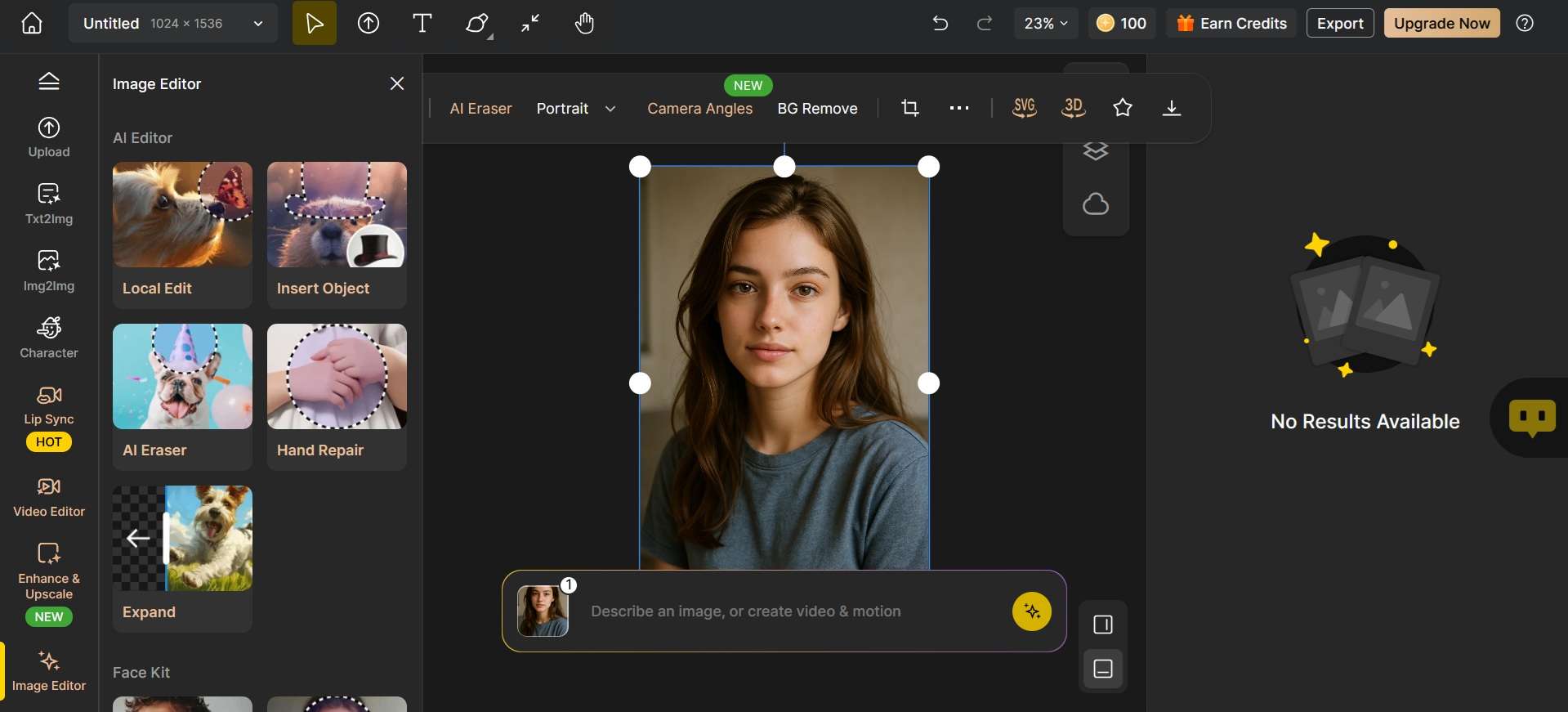This screenshot has width=1568, height=712.
Task: Open Enhance & Upscale in the sidebar
Action: (49, 583)
